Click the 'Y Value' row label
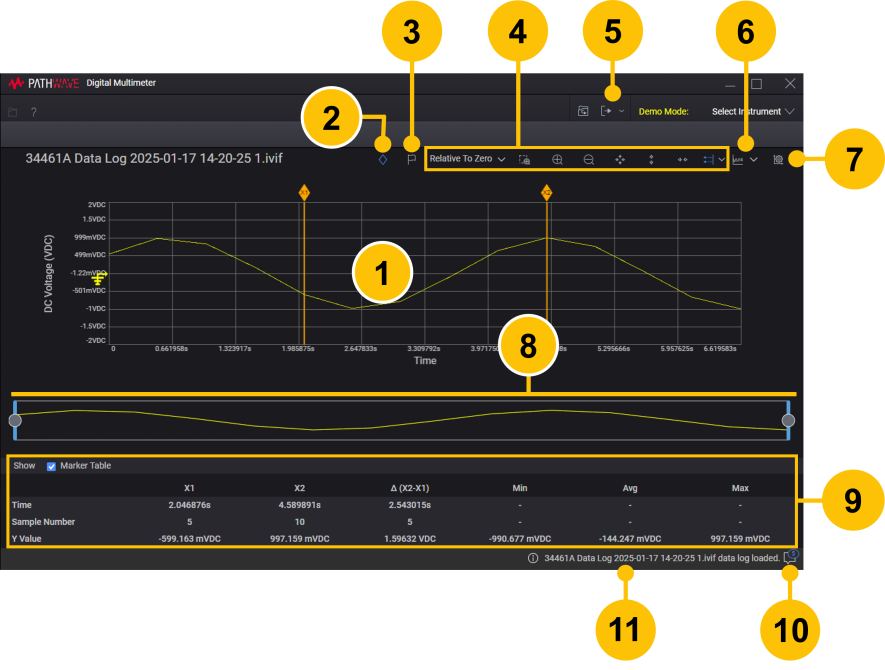 click(x=27, y=539)
